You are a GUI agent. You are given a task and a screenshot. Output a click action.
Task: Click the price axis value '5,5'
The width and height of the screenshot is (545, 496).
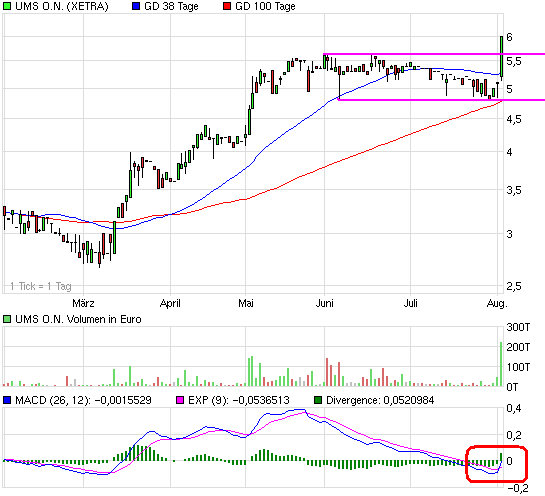[x=514, y=62]
